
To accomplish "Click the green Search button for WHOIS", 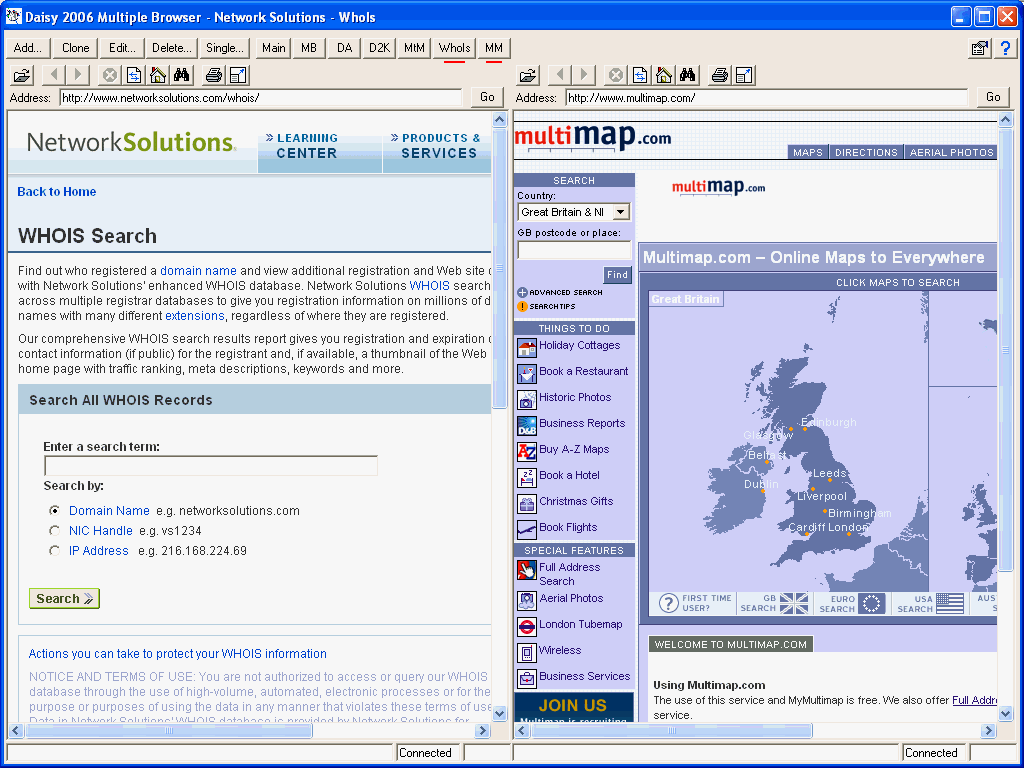I will pyautogui.click(x=64, y=599).
